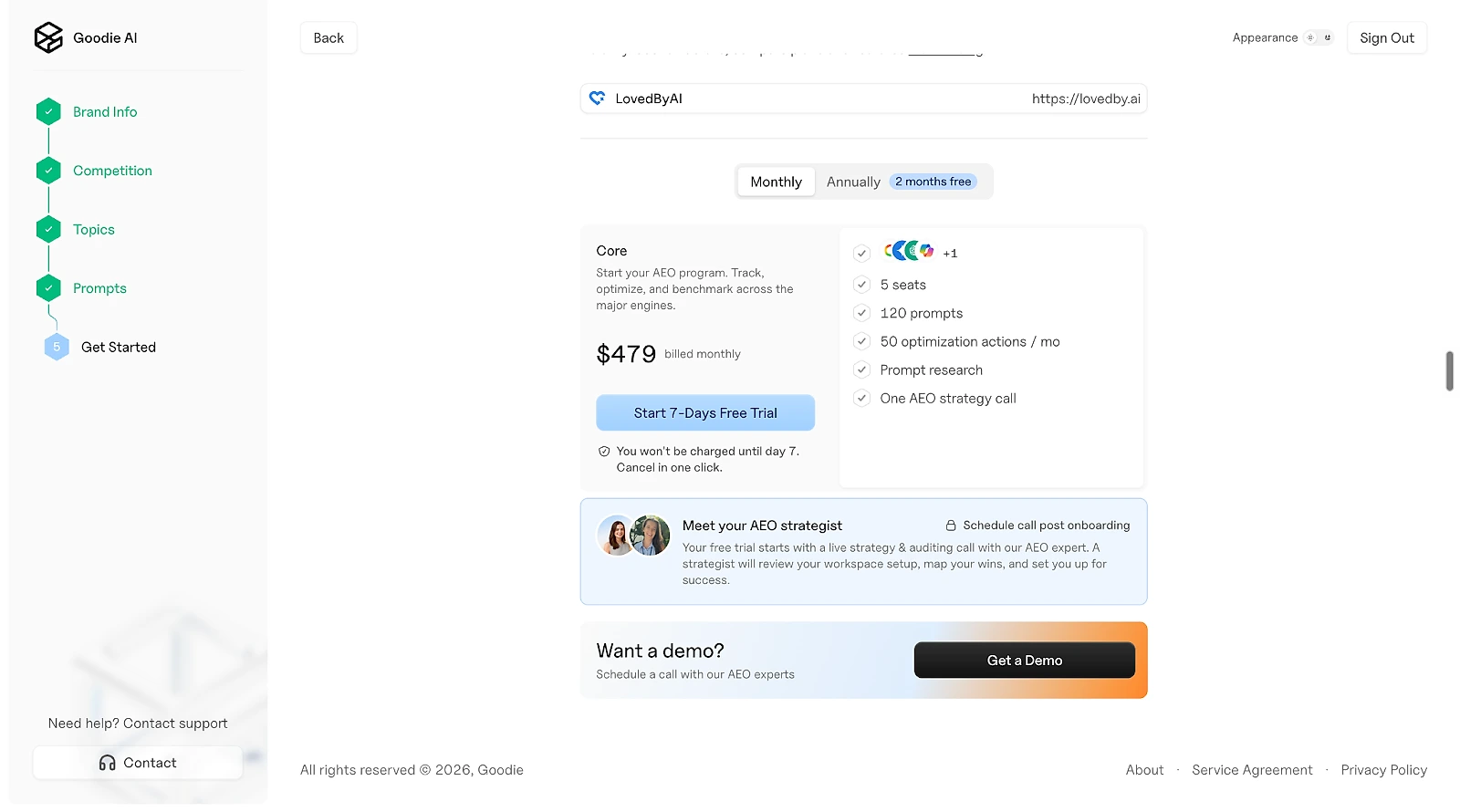The width and height of the screenshot is (1460, 812).
Task: Click the $479 price text
Action: 626,354
